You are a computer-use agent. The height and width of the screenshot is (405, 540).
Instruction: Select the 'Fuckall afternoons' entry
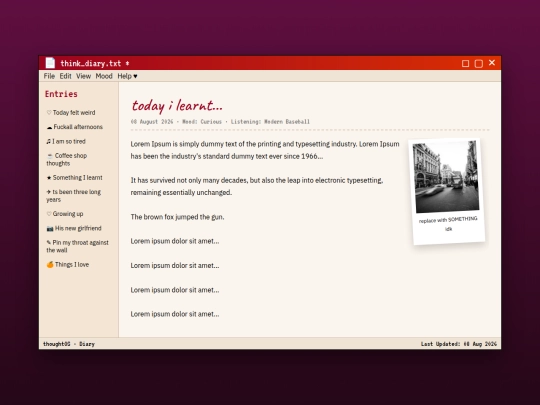(x=75, y=127)
